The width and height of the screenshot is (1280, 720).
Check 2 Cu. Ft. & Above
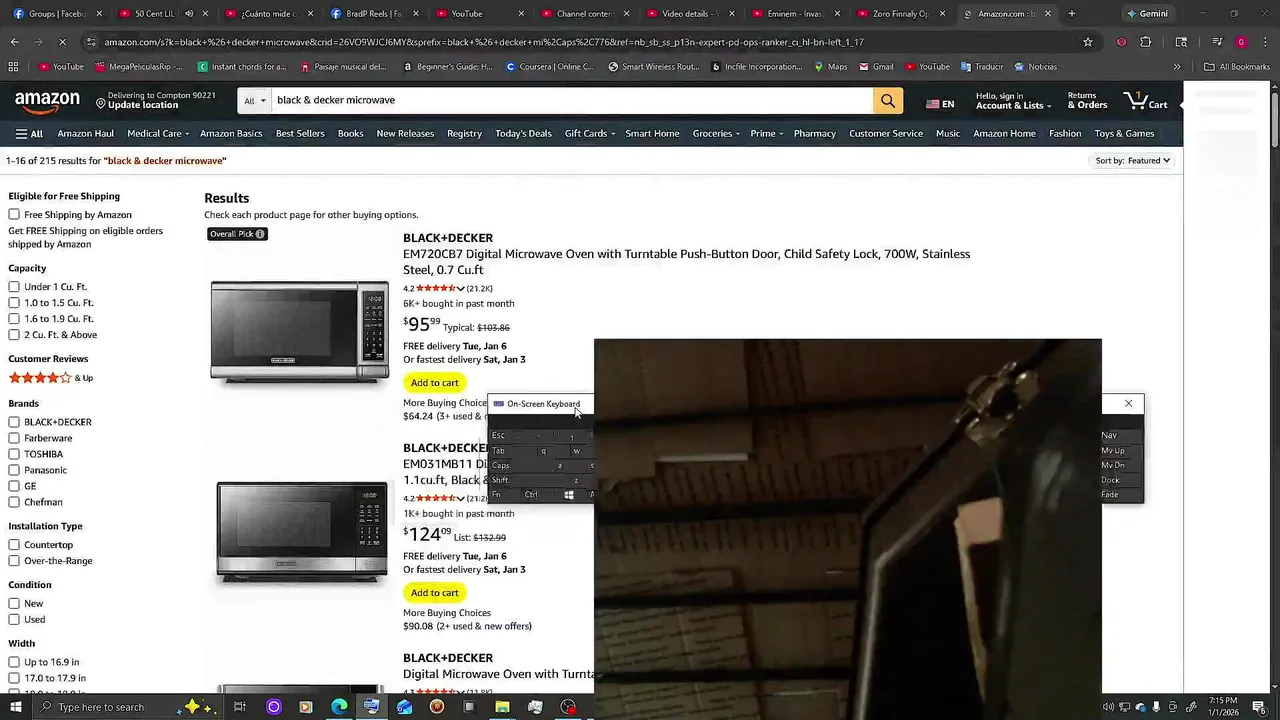click(14, 335)
